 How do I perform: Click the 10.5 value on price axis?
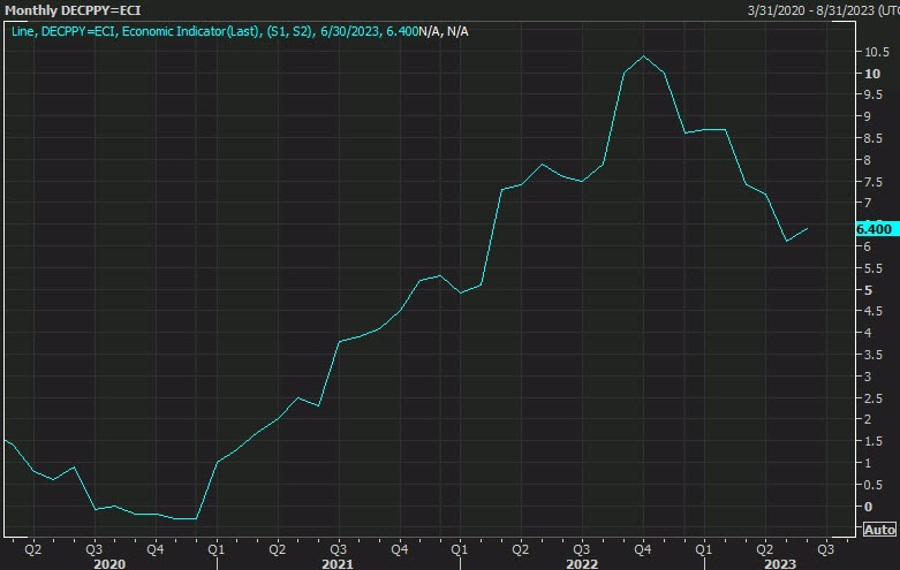(x=874, y=52)
